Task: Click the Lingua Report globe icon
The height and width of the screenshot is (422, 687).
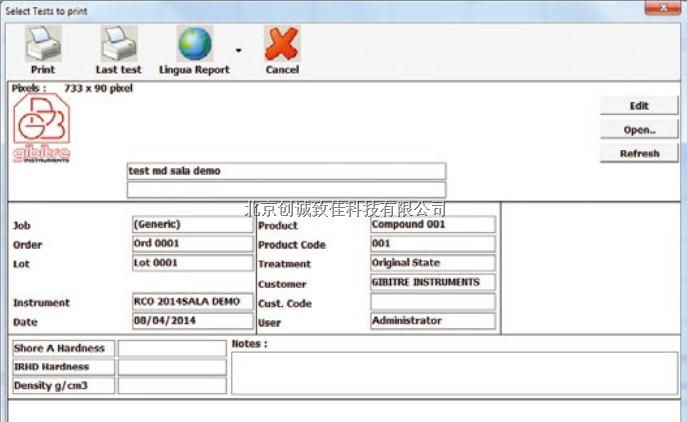Action: (196, 44)
